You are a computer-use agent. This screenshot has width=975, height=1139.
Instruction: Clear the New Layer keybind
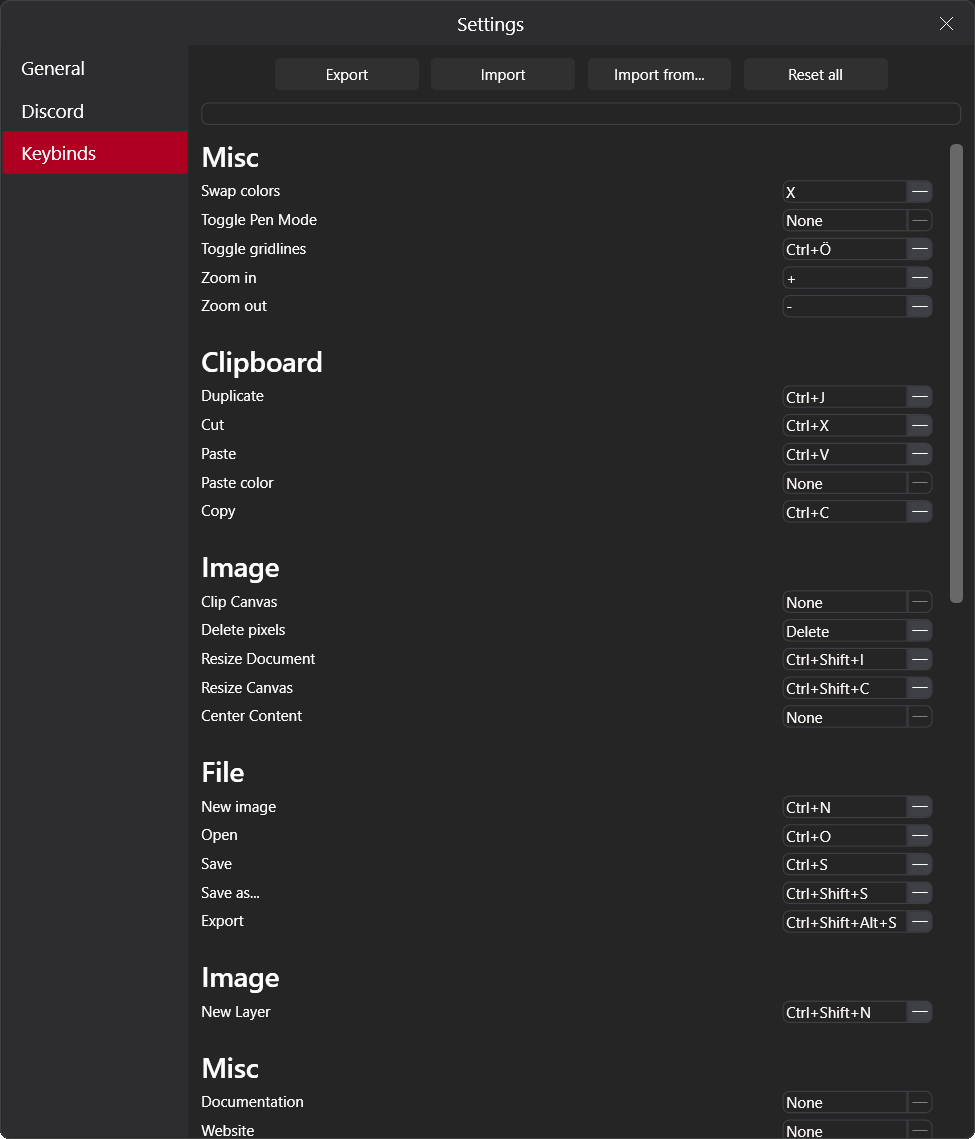click(x=919, y=1012)
